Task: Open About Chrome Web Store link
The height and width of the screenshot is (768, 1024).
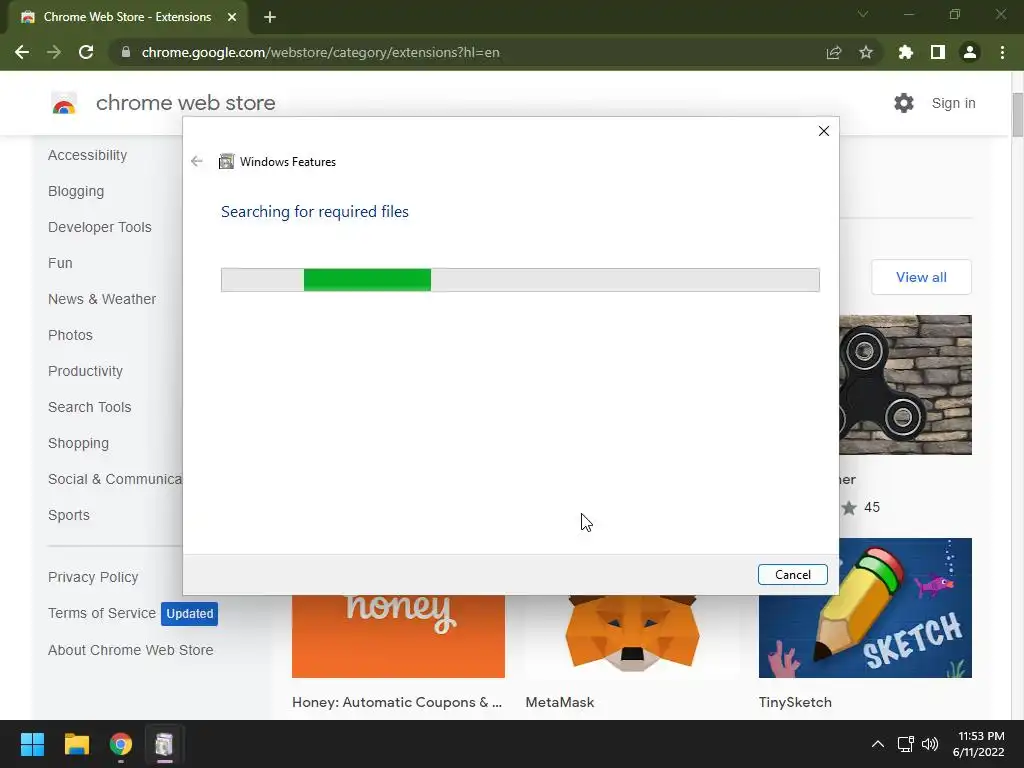Action: pyautogui.click(x=131, y=650)
